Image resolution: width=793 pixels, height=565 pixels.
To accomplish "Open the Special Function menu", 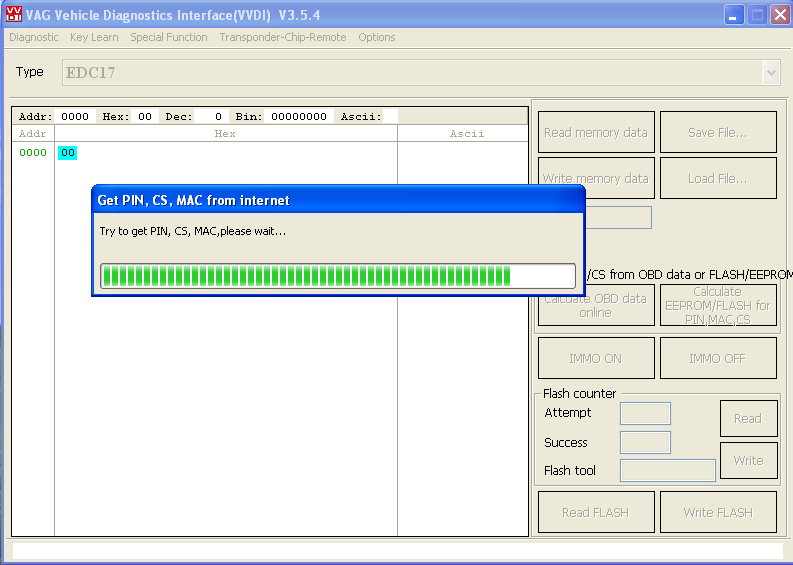I will pyautogui.click(x=169, y=37).
